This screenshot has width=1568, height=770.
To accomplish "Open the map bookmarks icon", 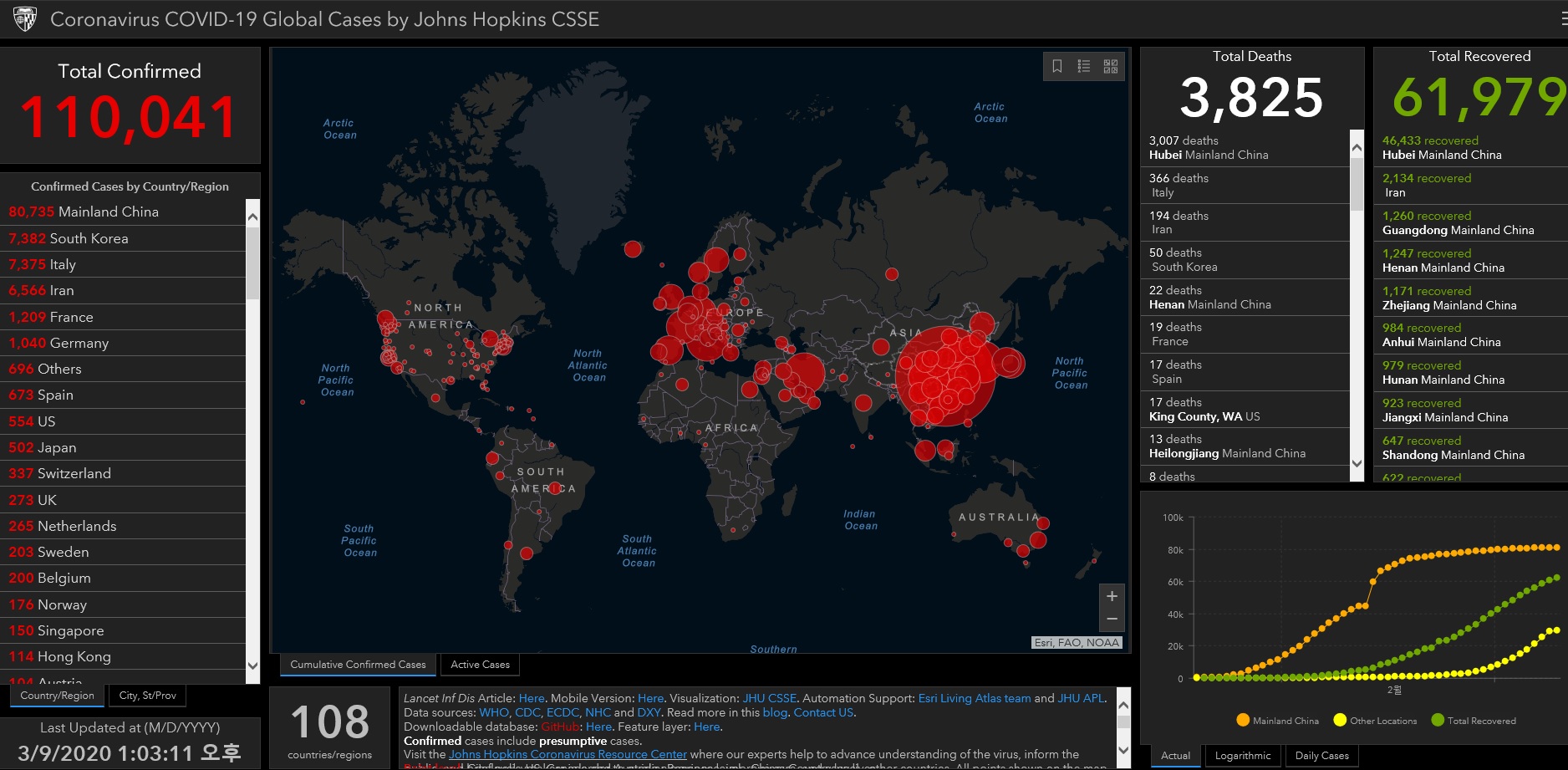I will [1057, 66].
